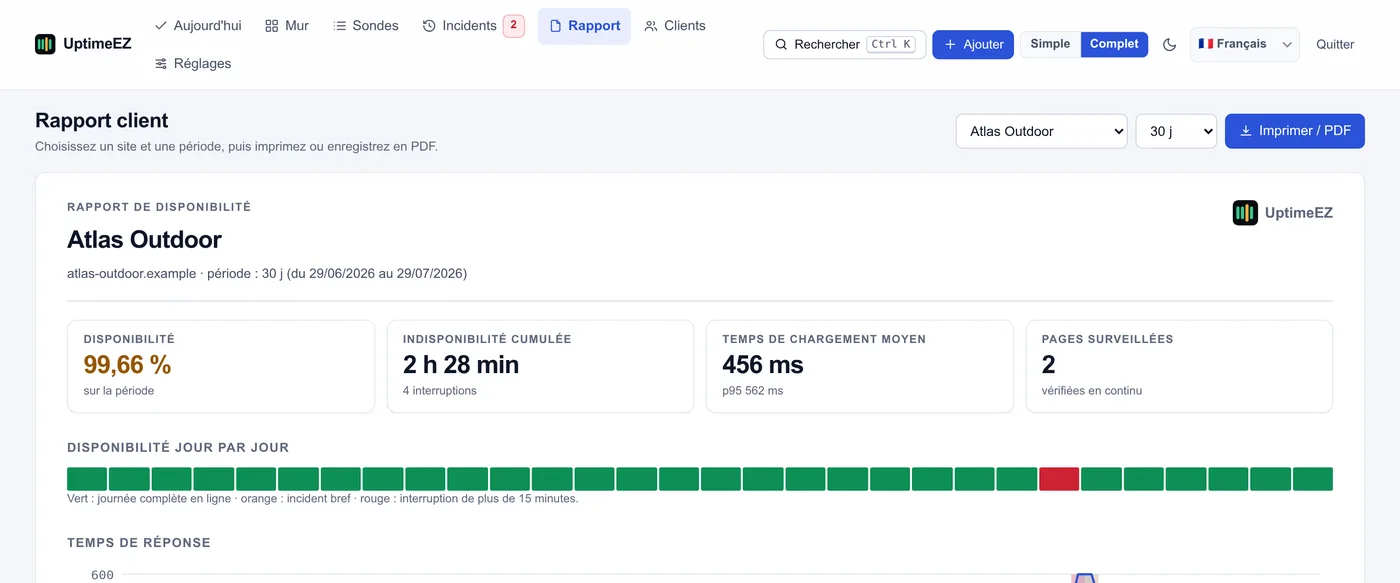Navigate to the Clients tab
The height and width of the screenshot is (583, 1400).
coord(675,26)
